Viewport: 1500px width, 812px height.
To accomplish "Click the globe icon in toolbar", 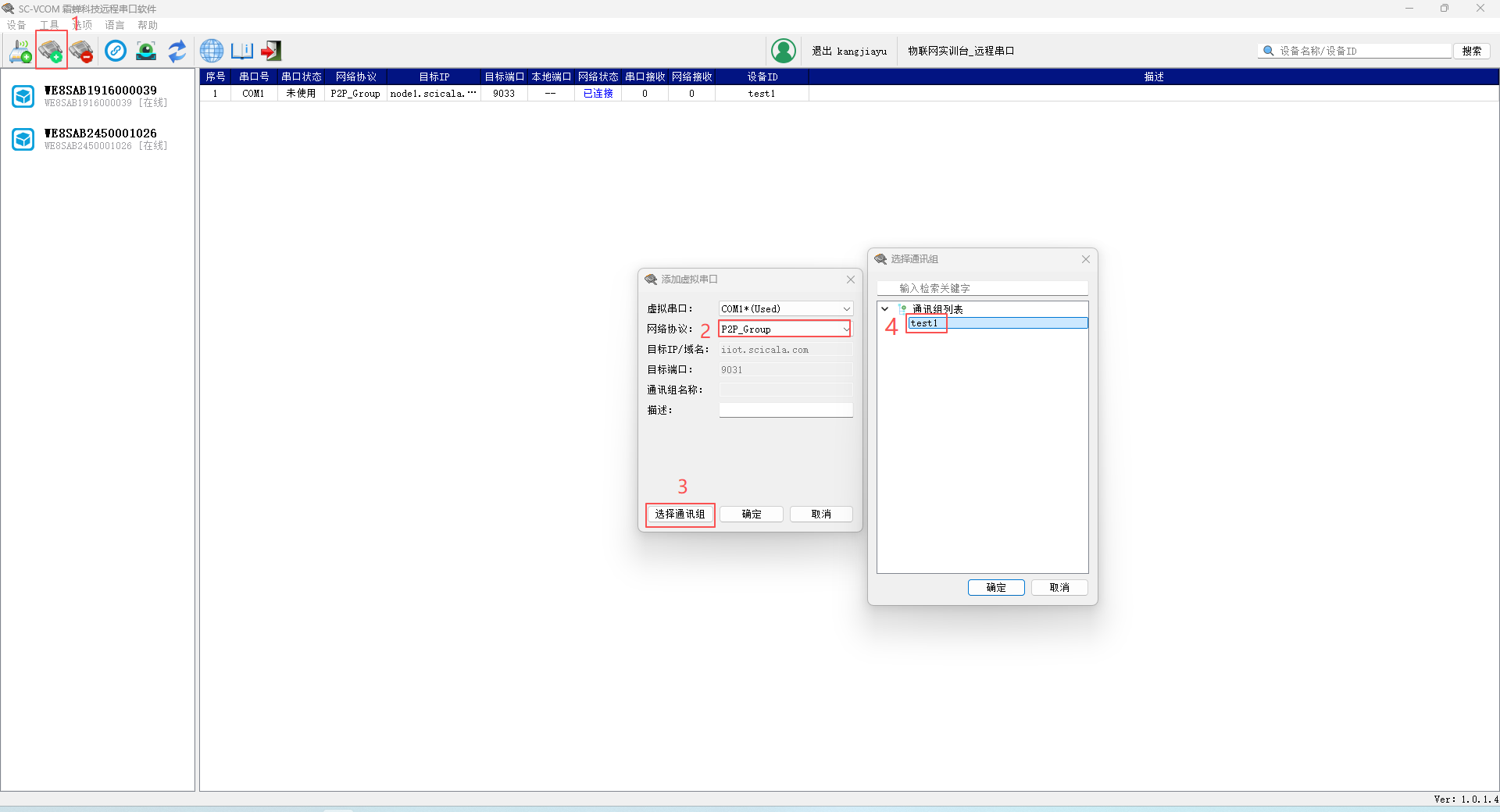I will 211,52.
